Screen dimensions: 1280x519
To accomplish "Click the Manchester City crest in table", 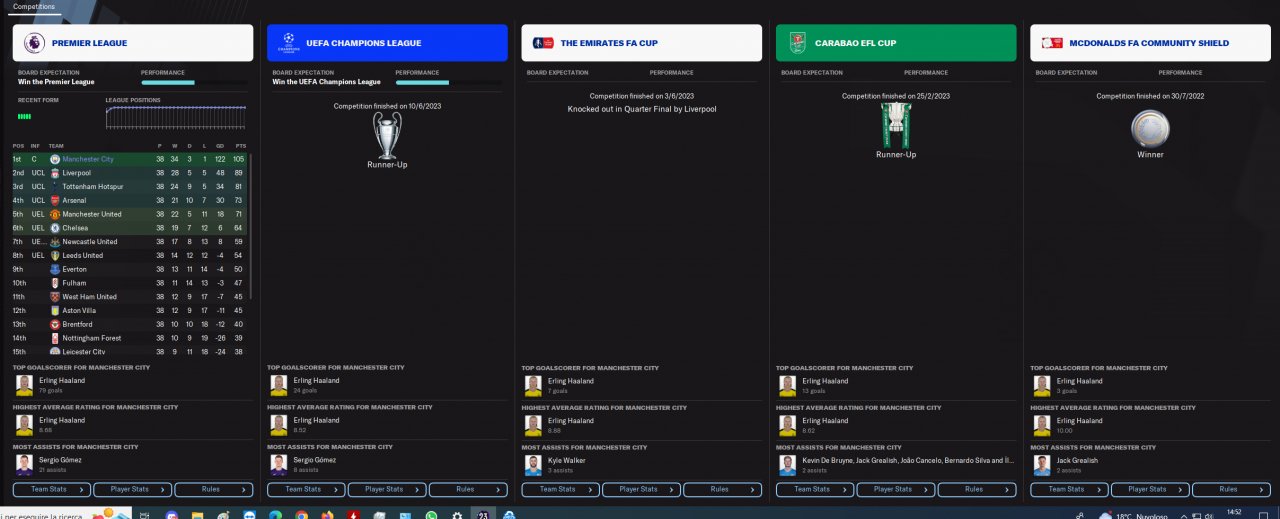I will pos(55,159).
